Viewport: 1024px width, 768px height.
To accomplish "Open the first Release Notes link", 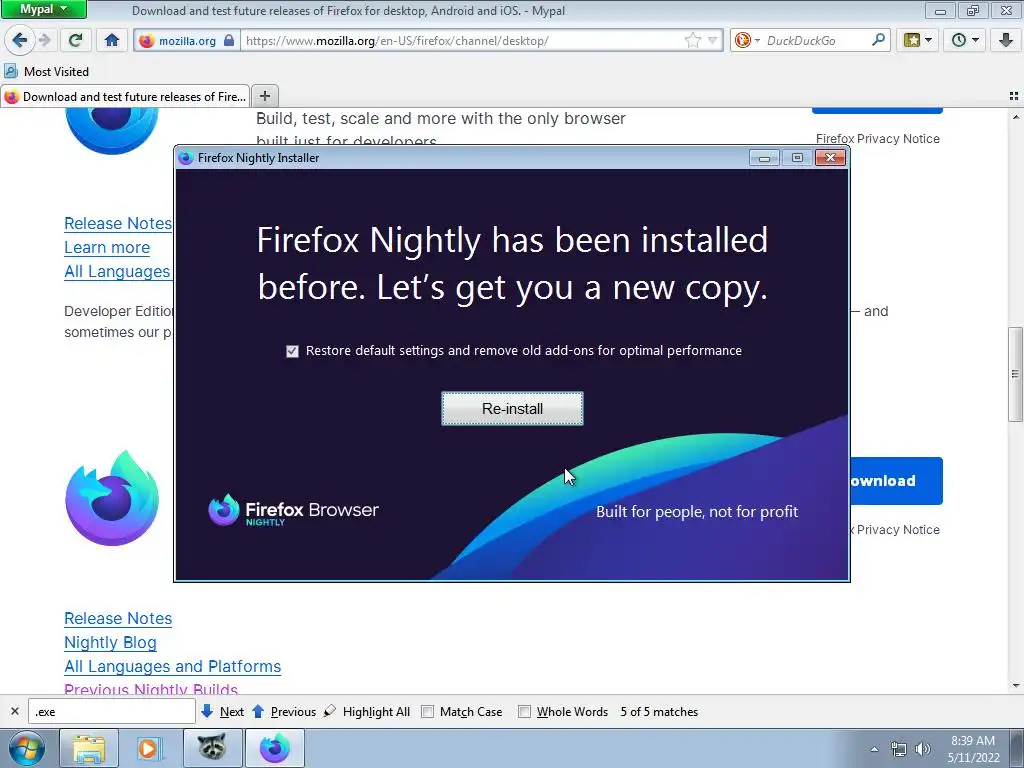I will click(x=118, y=223).
